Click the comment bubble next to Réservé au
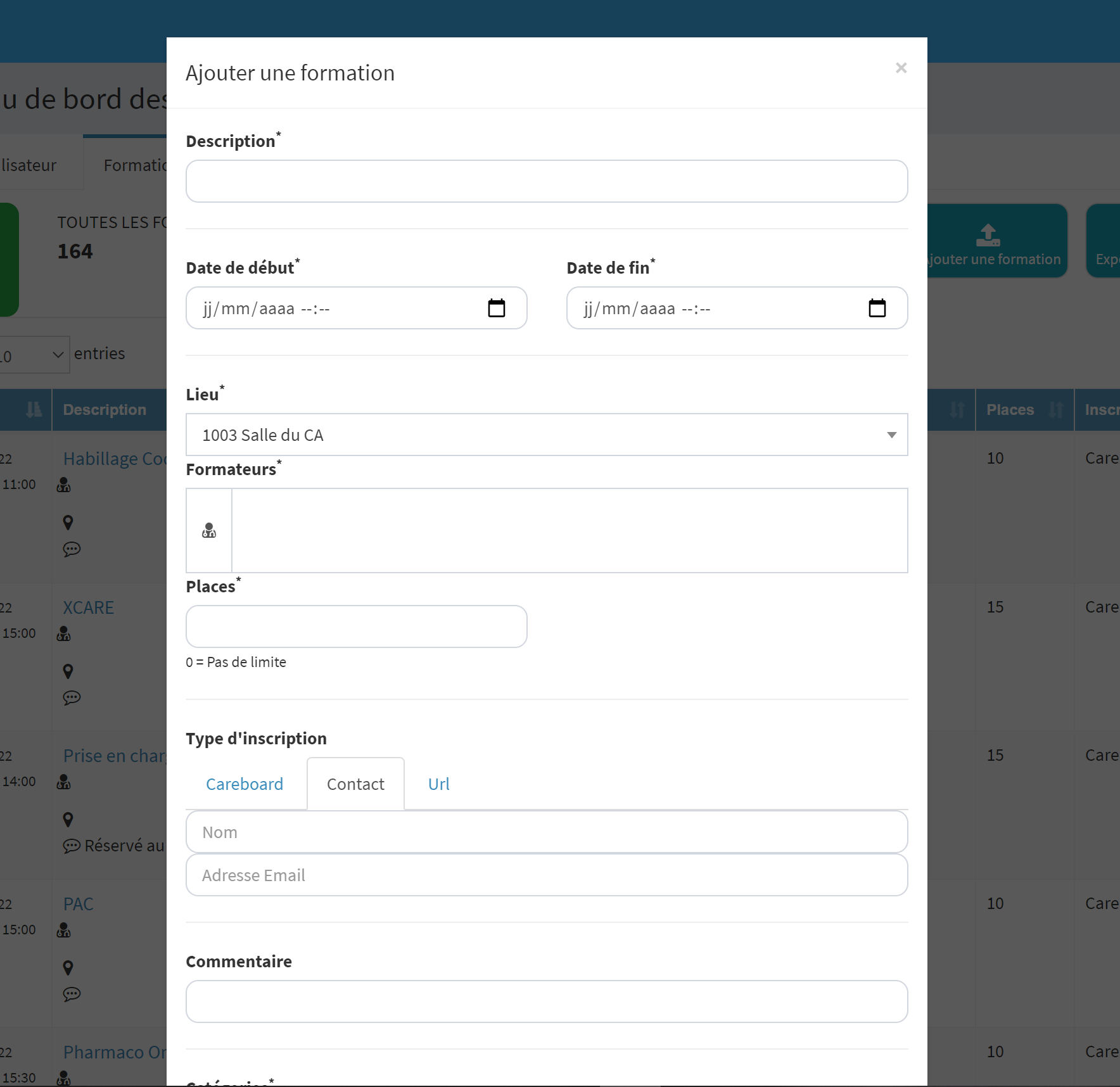Image resolution: width=1120 pixels, height=1087 pixels. [x=72, y=846]
